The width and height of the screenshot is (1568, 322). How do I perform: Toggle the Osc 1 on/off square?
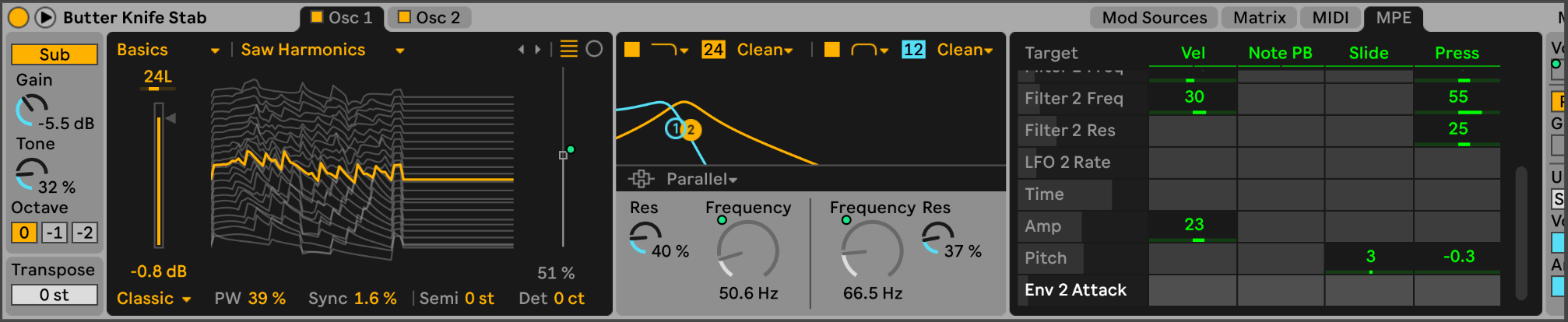(317, 16)
